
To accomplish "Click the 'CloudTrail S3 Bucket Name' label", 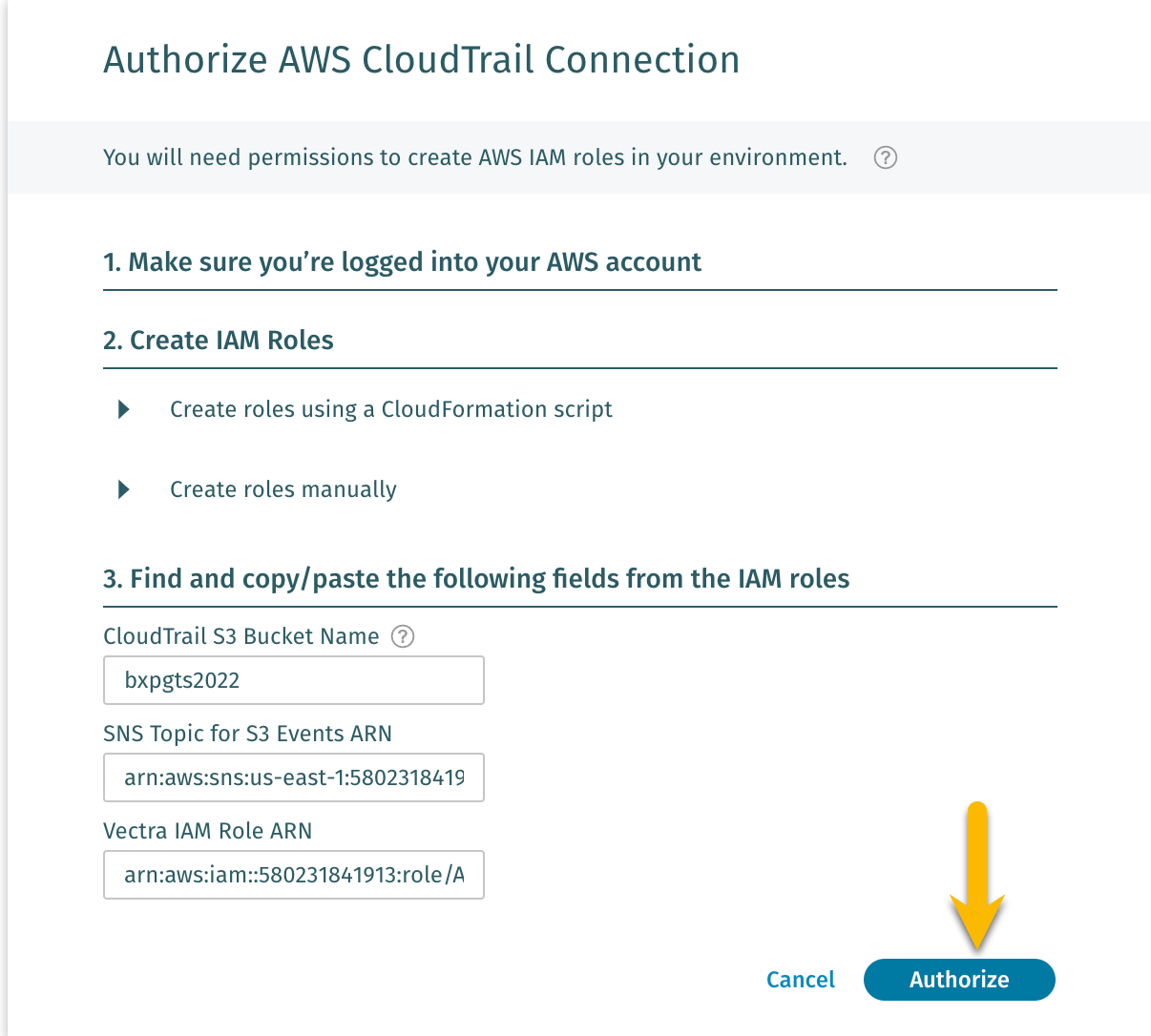I will pos(241,636).
